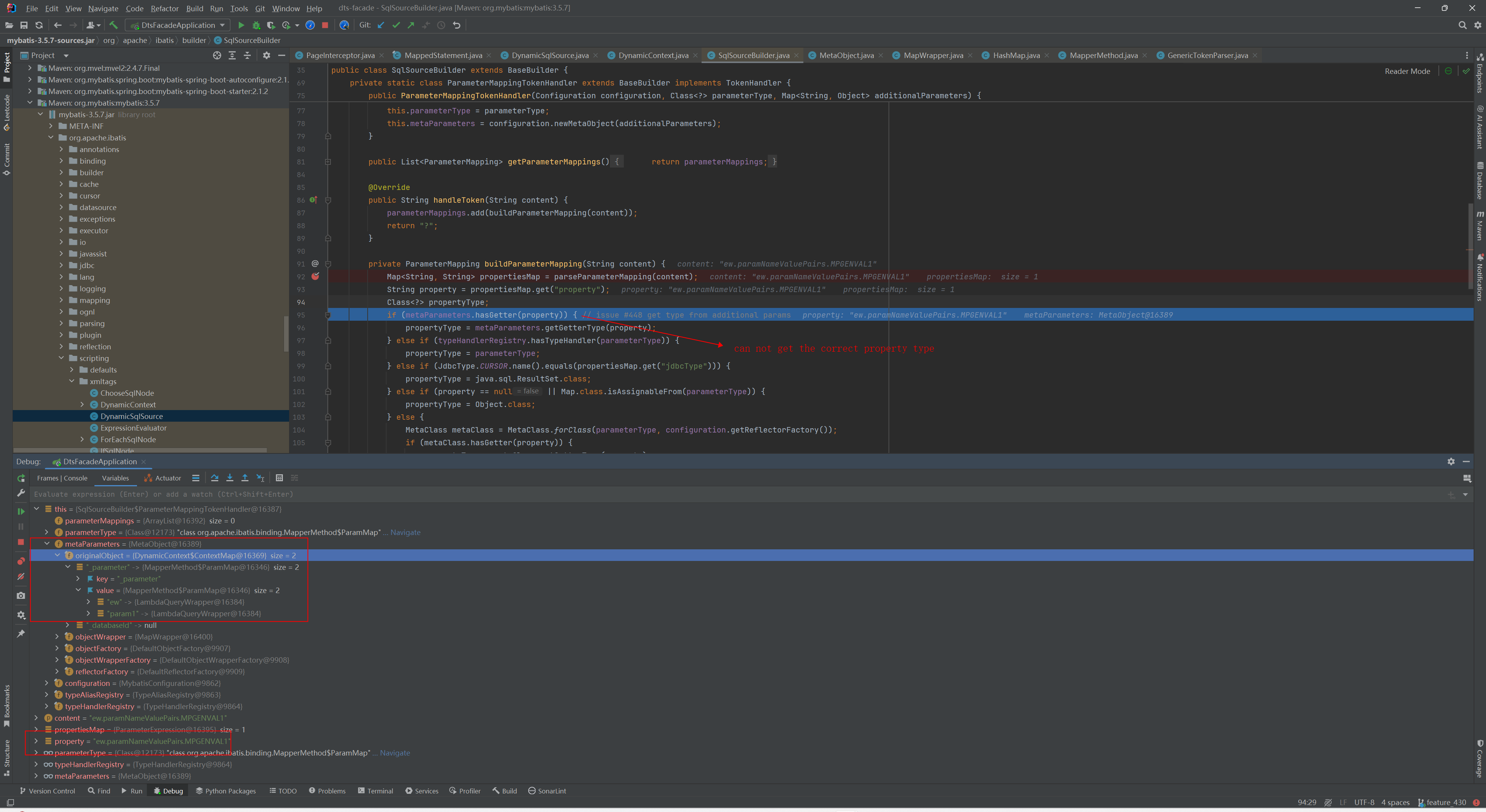
Task: Toggle the Structure tool window
Action: 7,757
